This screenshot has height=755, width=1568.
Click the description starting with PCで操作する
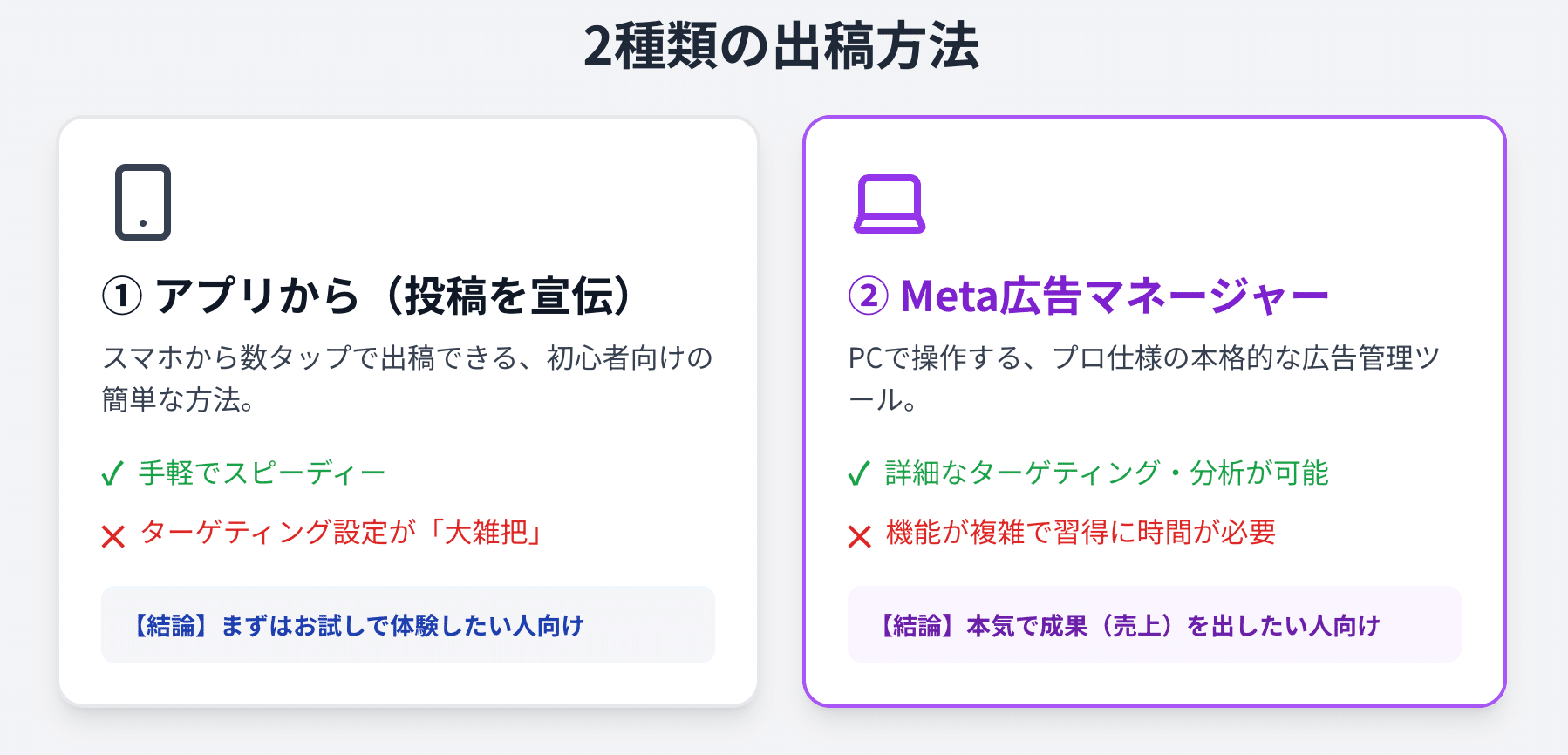tap(1143, 358)
